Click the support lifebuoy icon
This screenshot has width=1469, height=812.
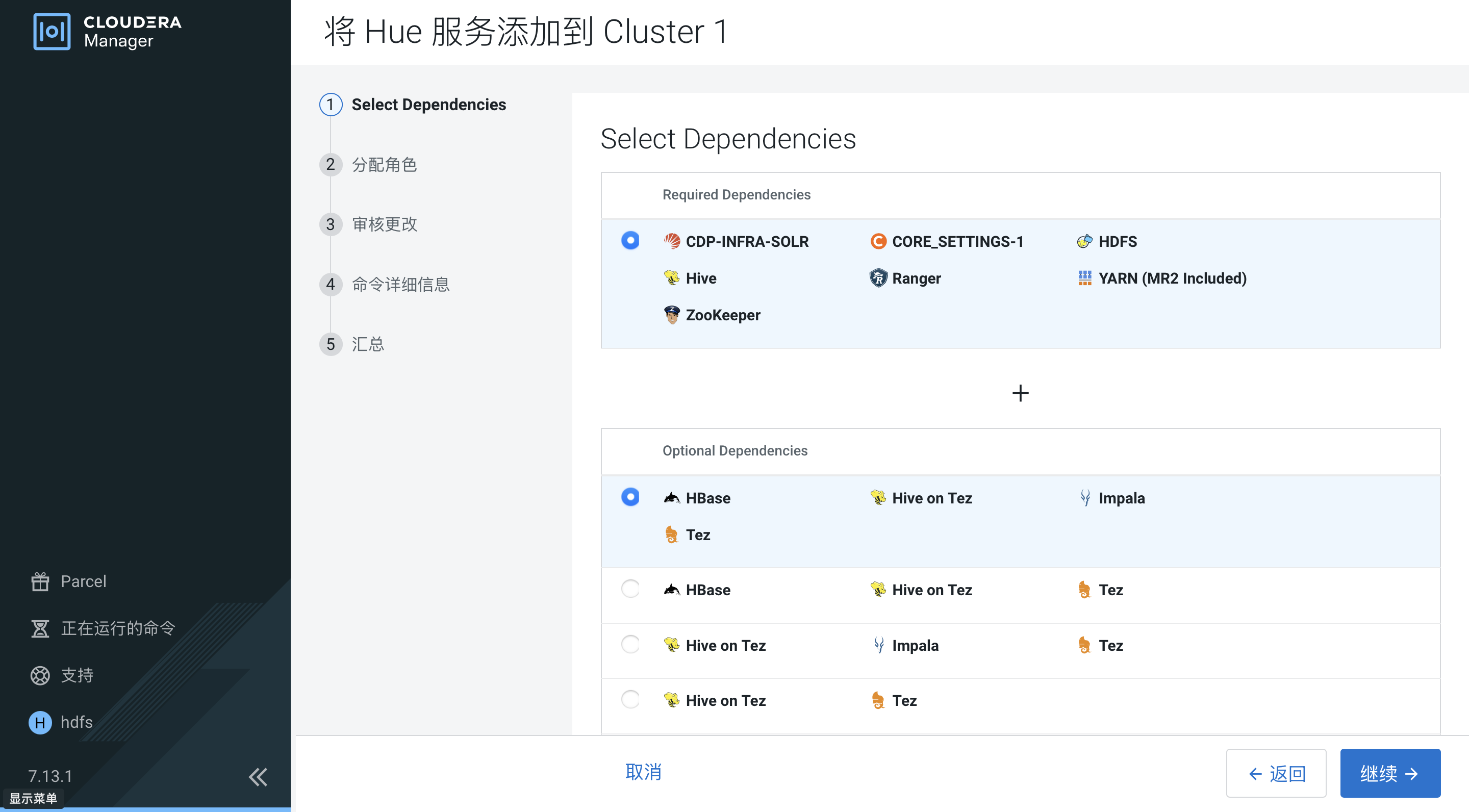coord(40,675)
